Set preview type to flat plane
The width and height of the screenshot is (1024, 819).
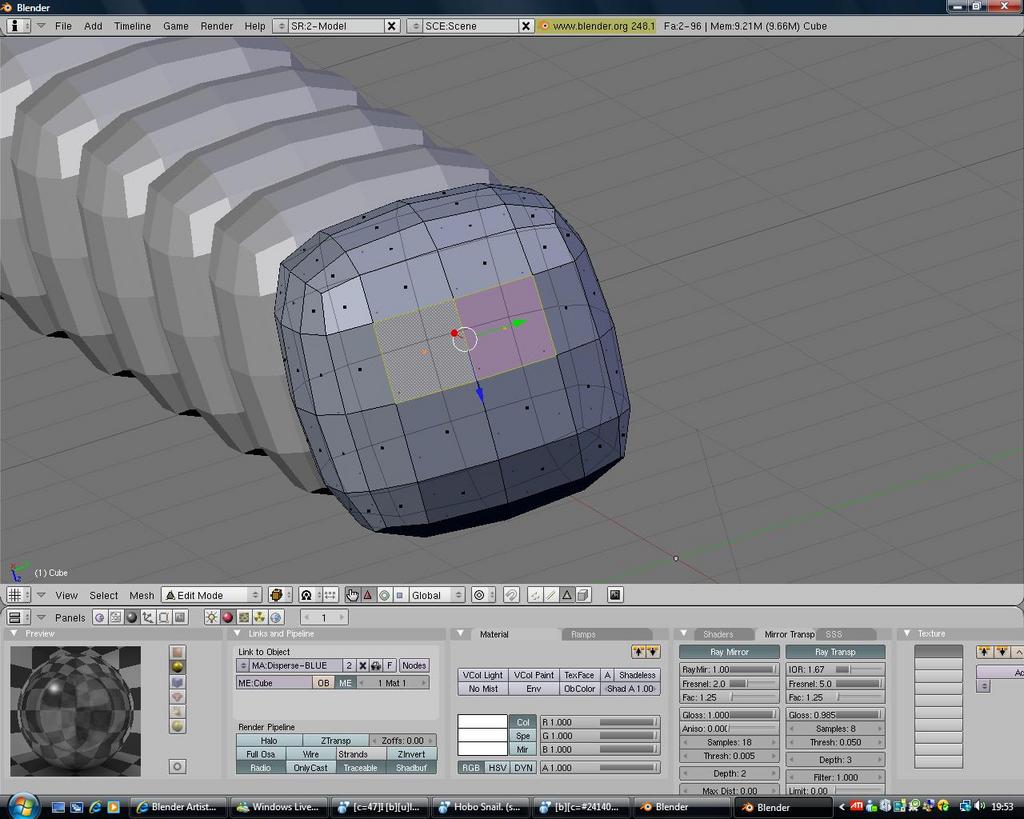[x=177, y=652]
